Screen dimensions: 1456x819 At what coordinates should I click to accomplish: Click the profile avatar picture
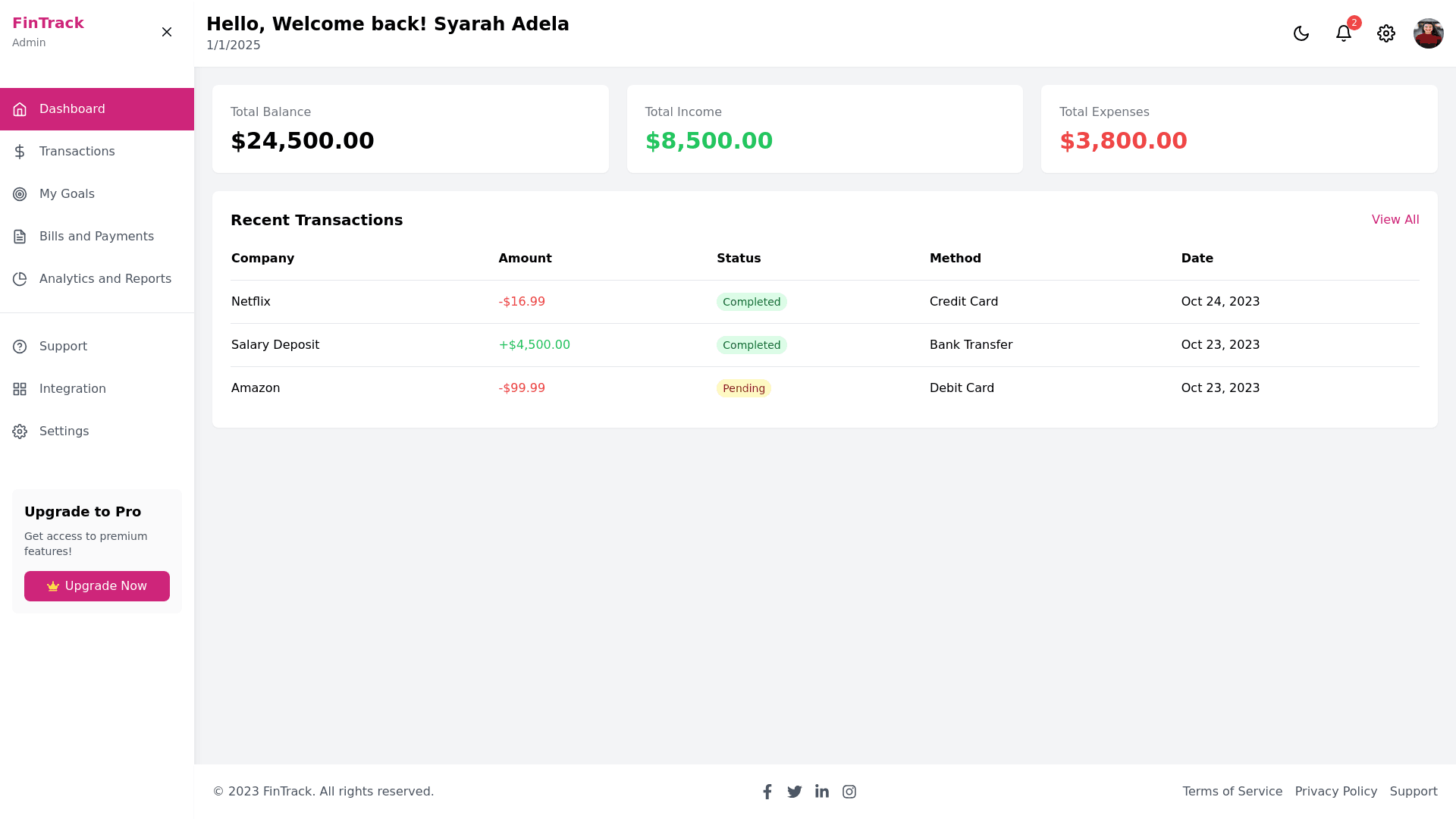pos(1429,33)
